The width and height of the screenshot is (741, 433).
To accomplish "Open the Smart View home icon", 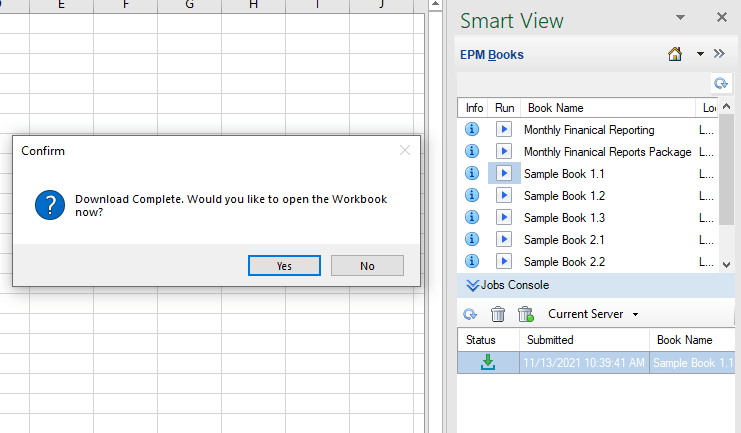I will 676,55.
